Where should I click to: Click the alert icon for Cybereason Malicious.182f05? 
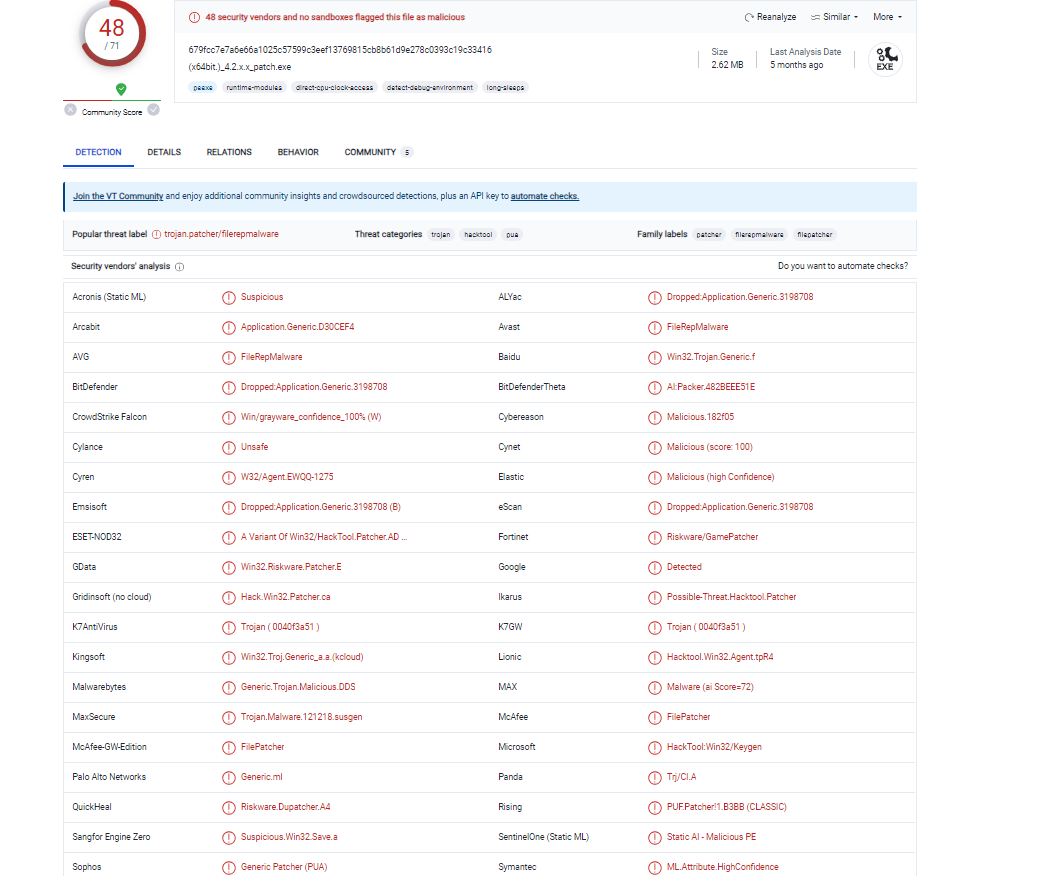coord(655,417)
